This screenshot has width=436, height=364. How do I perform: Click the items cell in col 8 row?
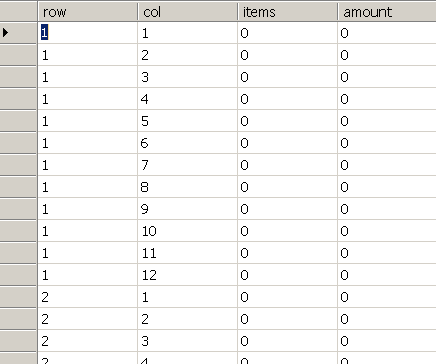(287, 187)
